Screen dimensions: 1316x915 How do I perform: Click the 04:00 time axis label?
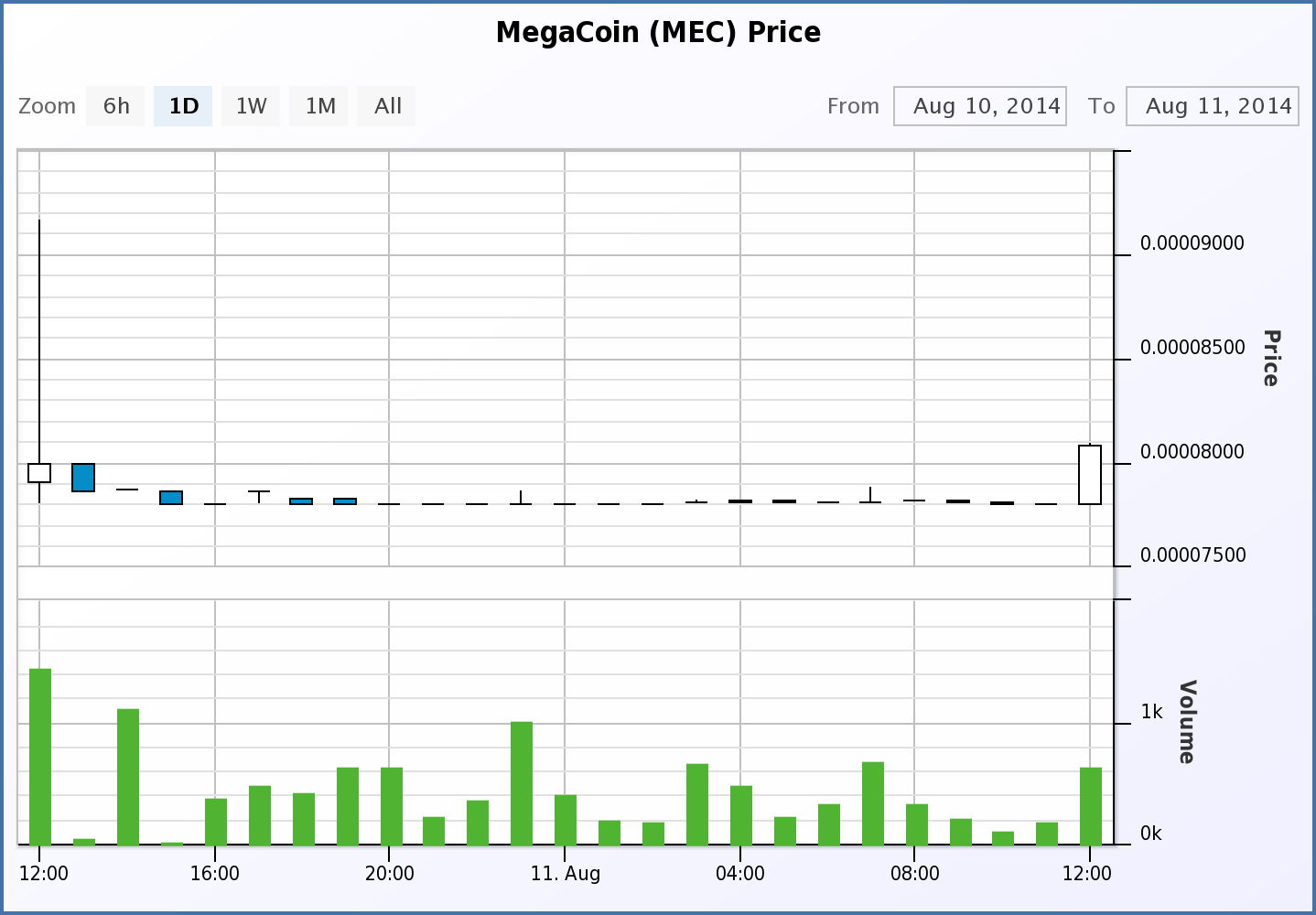(740, 874)
